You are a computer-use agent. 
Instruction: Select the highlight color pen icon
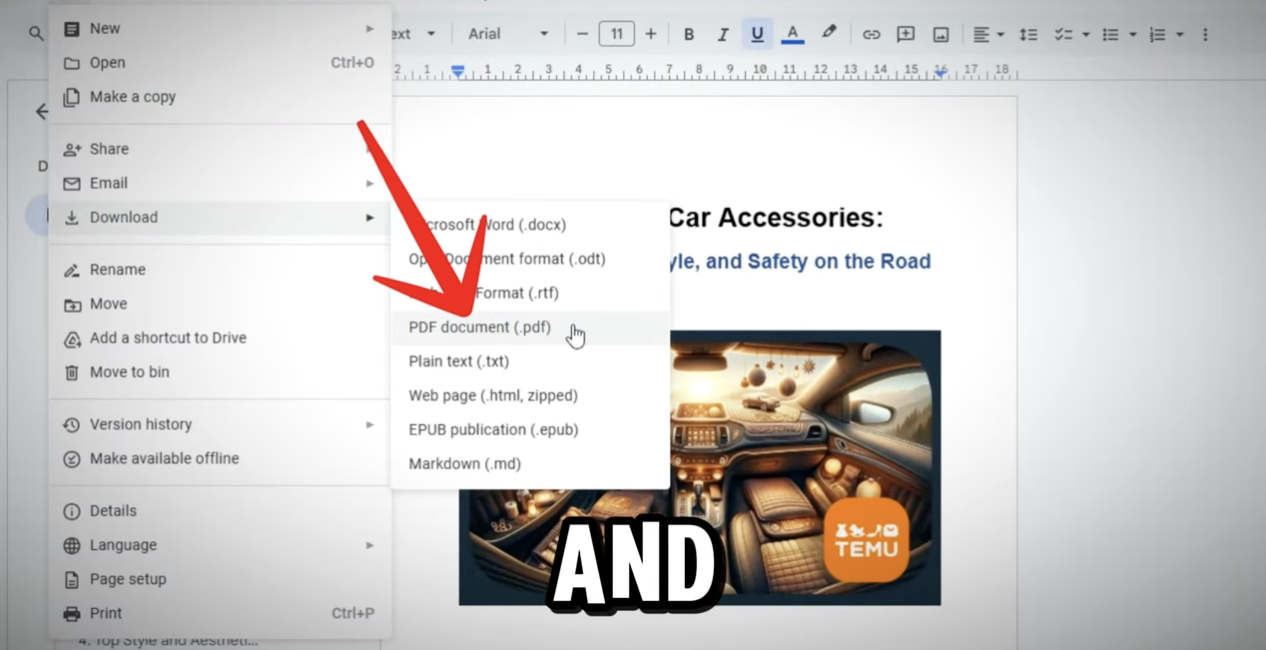point(828,33)
